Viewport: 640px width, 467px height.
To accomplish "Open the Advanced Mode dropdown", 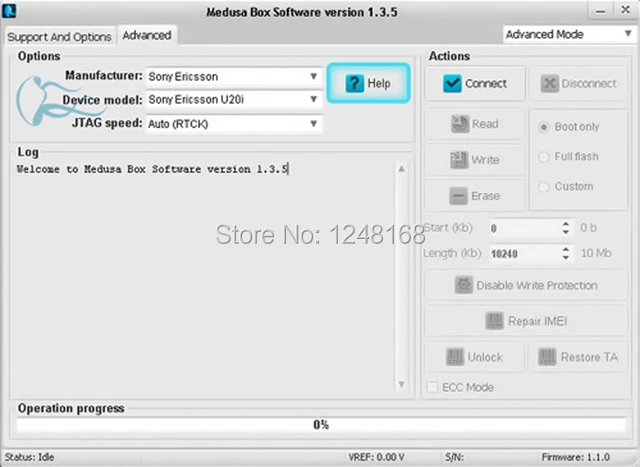I will pyautogui.click(x=569, y=34).
